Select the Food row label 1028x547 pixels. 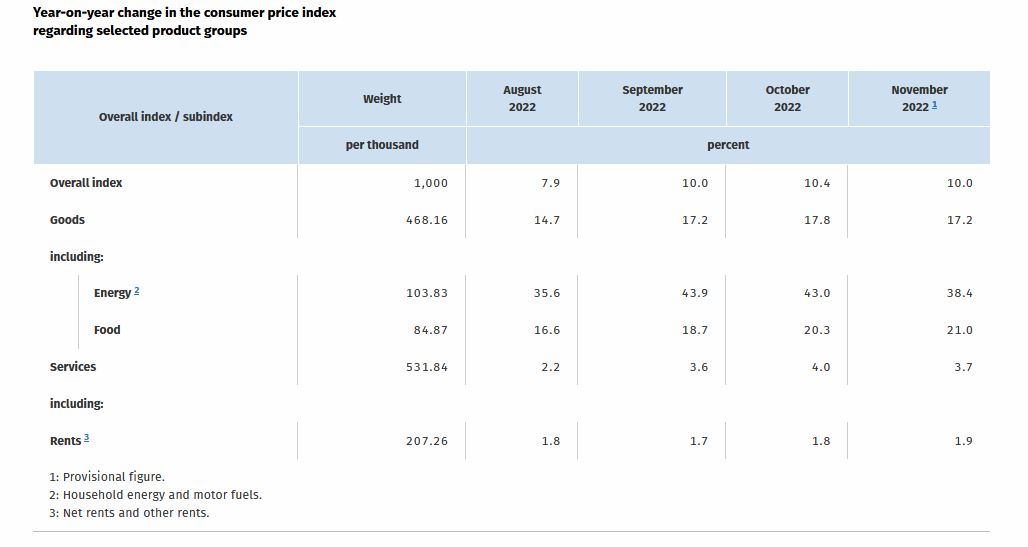[x=107, y=330]
